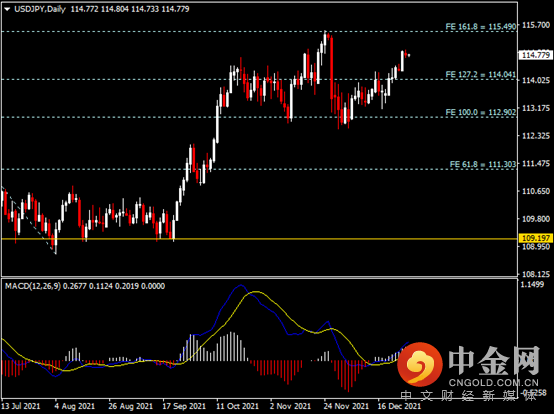Click the MACD(12,26,9) indicator label
This screenshot has width=554, height=414.
33,286
